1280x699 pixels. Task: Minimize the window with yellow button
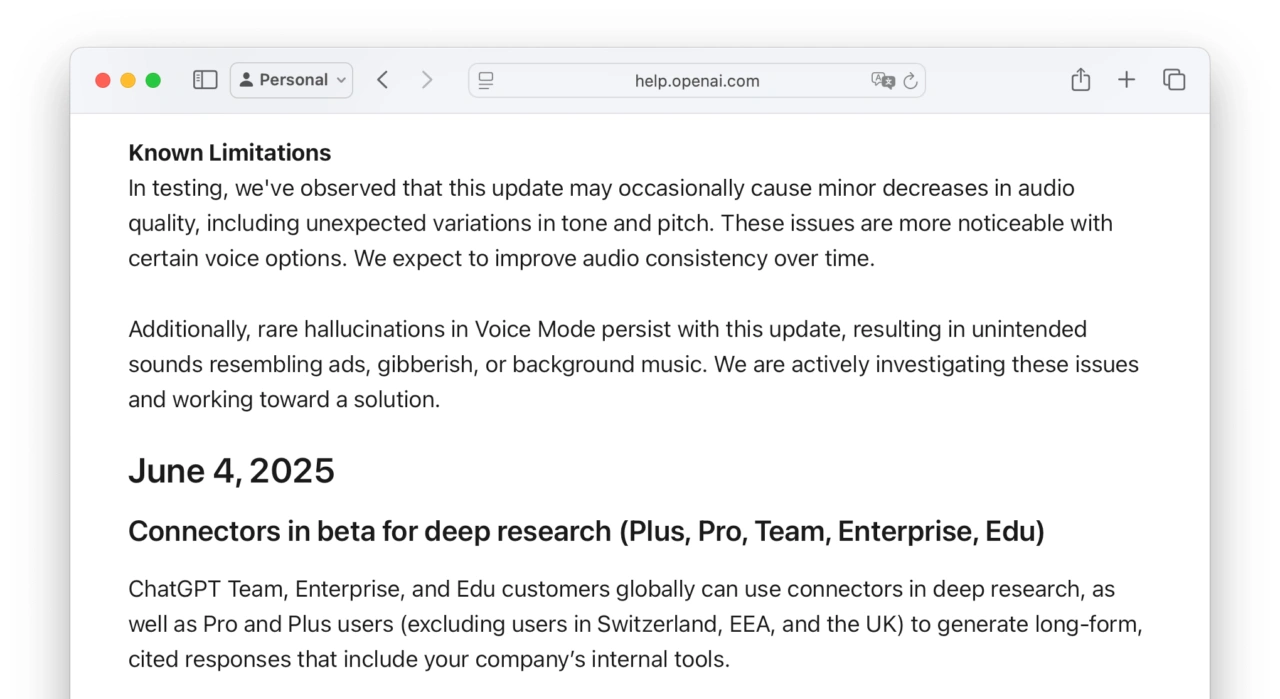tap(128, 80)
